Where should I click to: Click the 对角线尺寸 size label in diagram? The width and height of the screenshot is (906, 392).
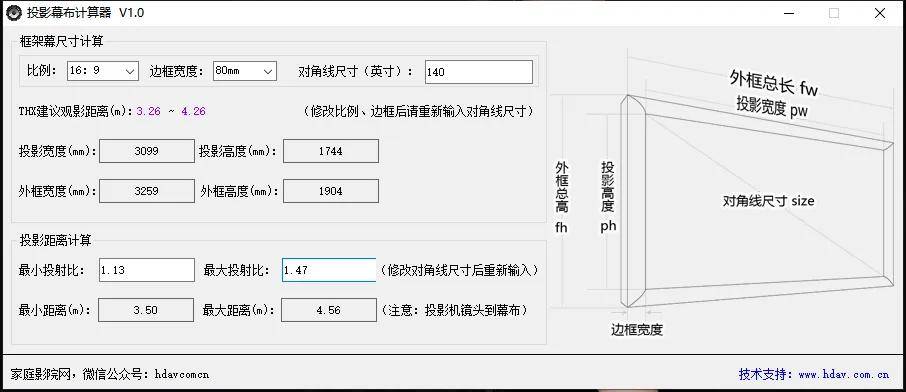(768, 201)
